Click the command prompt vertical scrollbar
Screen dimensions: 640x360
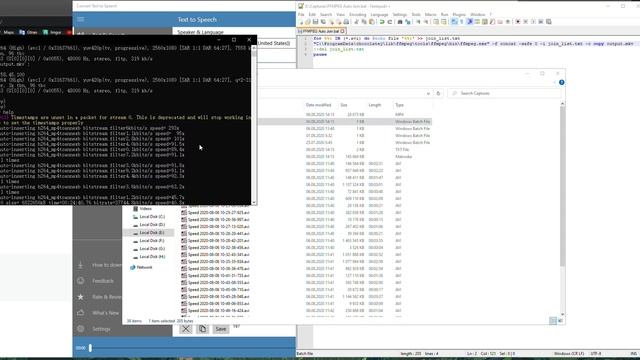[x=254, y=124]
